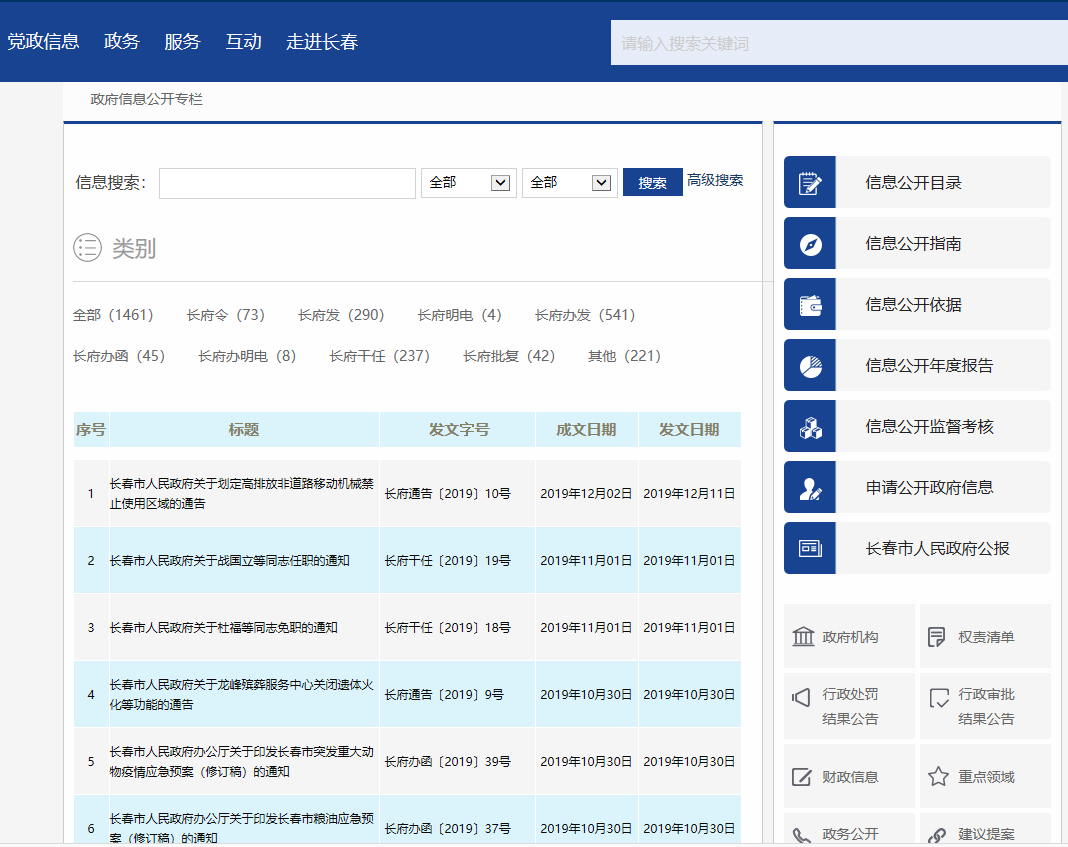The height and width of the screenshot is (847, 1068).
Task: Open the 信息公开依据 wallet icon
Action: [810, 305]
